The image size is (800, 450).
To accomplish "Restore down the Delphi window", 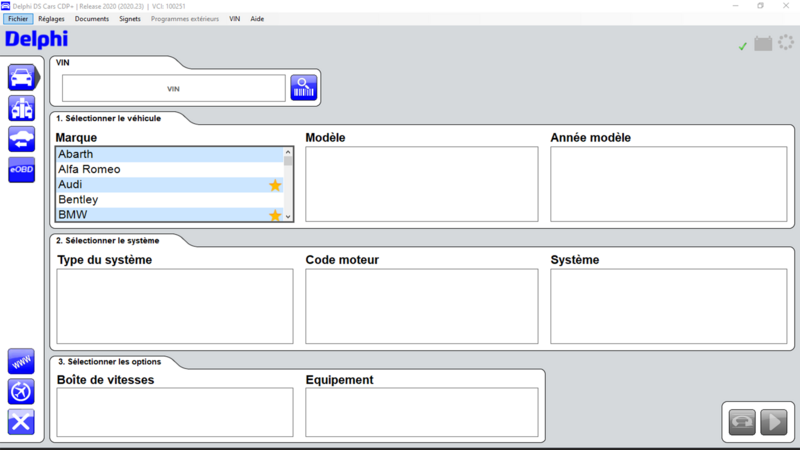I will coord(760,6).
